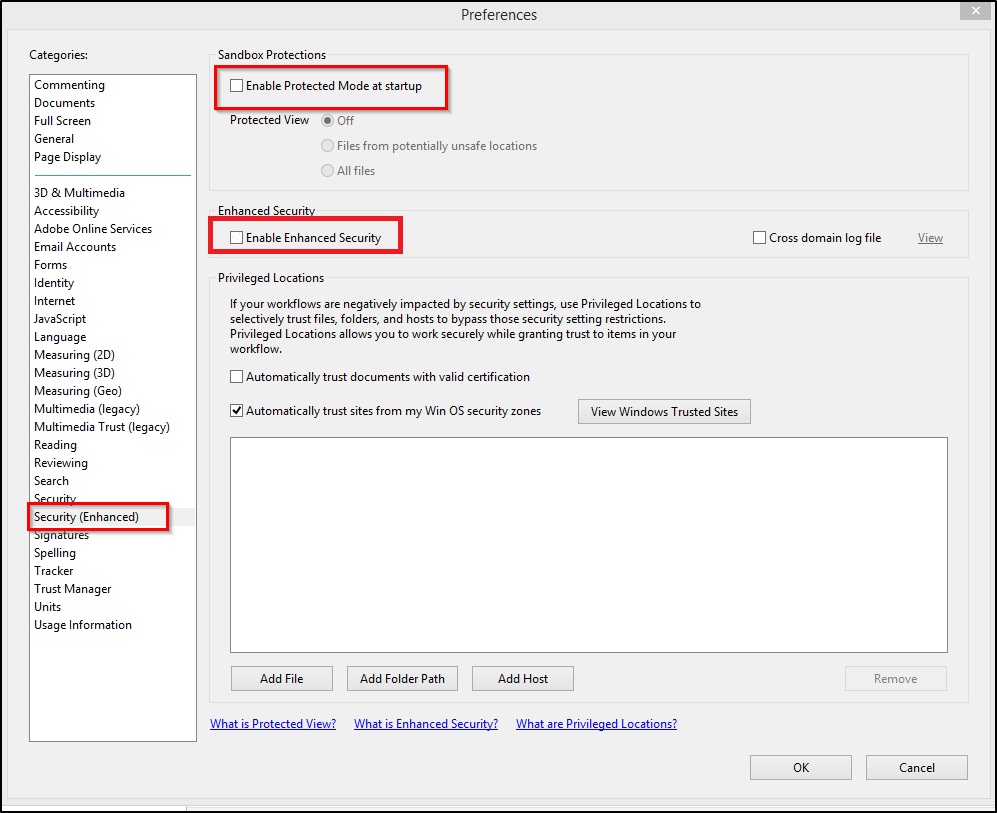Select Trust Manager category
Image resolution: width=997 pixels, height=813 pixels.
point(72,589)
